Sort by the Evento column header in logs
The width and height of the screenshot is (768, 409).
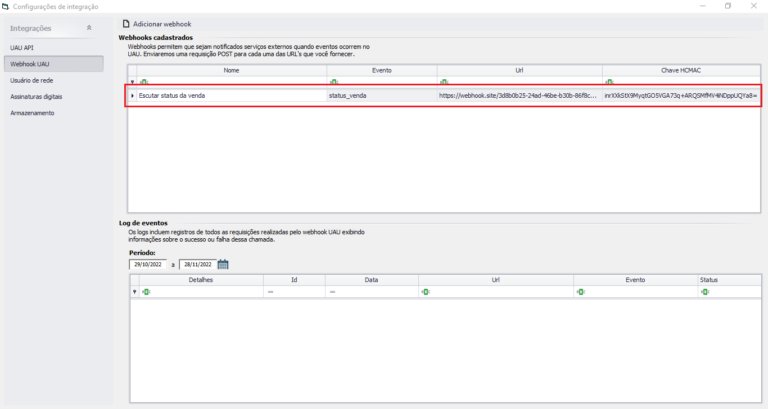[635, 281]
